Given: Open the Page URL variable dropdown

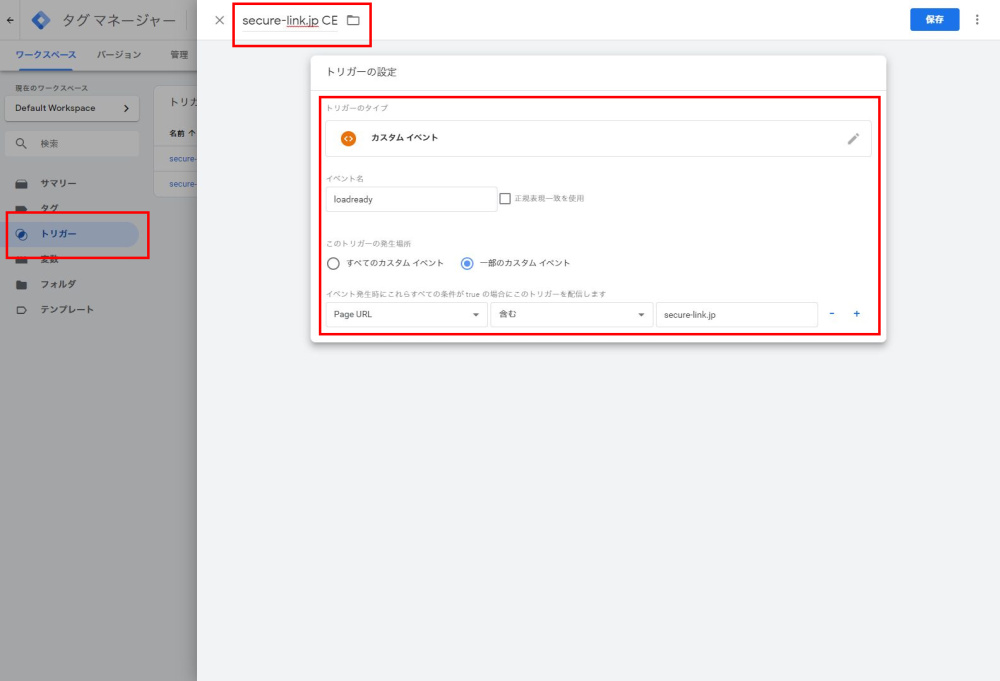Looking at the screenshot, I should 406,314.
